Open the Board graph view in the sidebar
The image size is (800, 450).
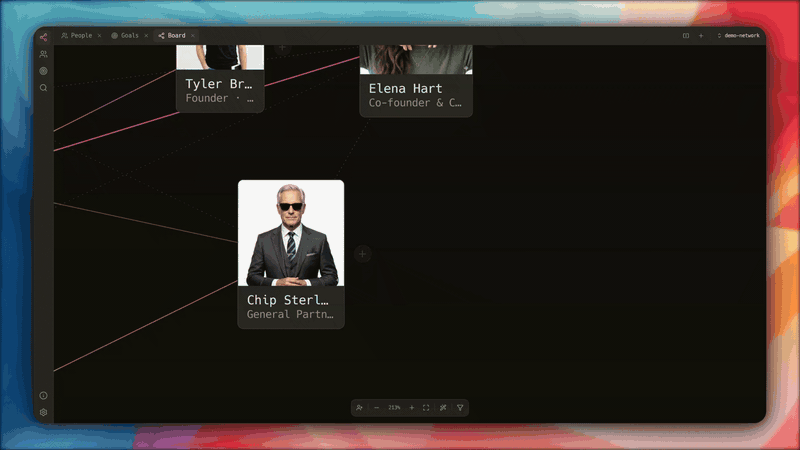pyautogui.click(x=43, y=37)
